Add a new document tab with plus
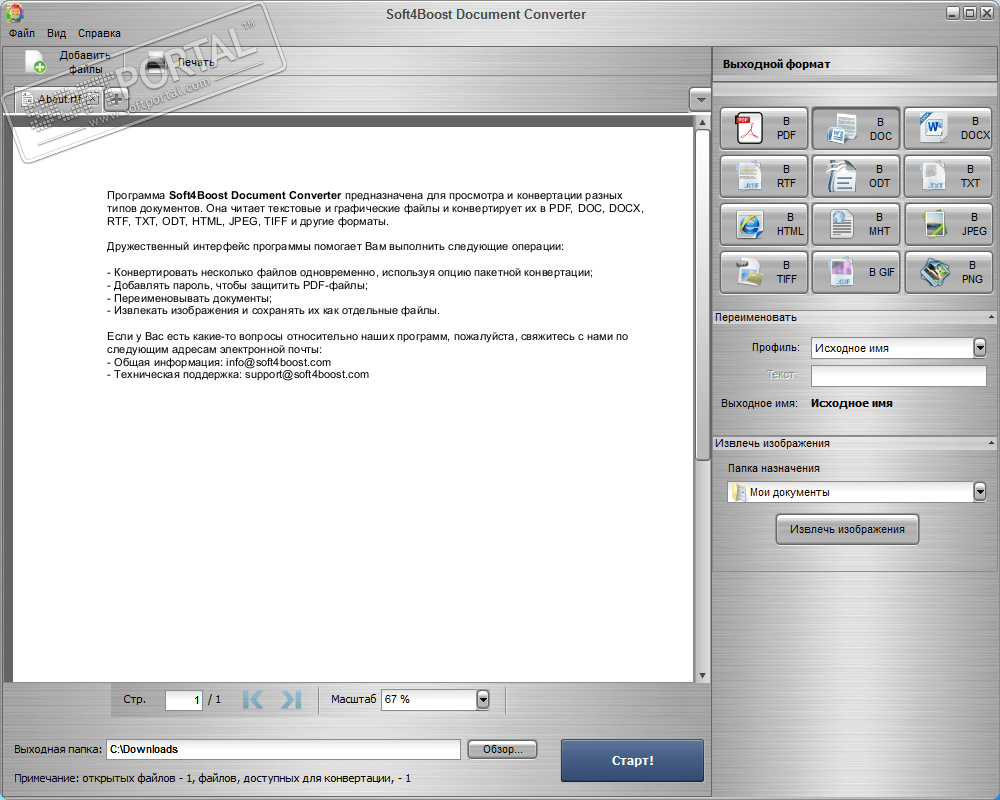Screen dimensions: 1000x800 click(115, 99)
